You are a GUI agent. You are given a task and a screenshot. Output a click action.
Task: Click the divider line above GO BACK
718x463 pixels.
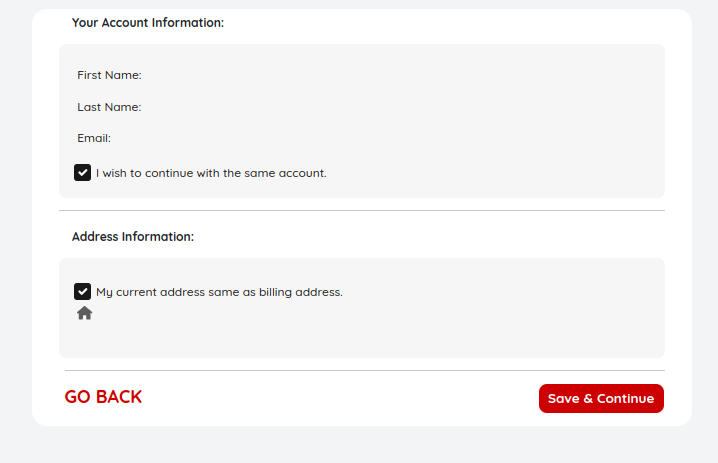click(x=362, y=371)
